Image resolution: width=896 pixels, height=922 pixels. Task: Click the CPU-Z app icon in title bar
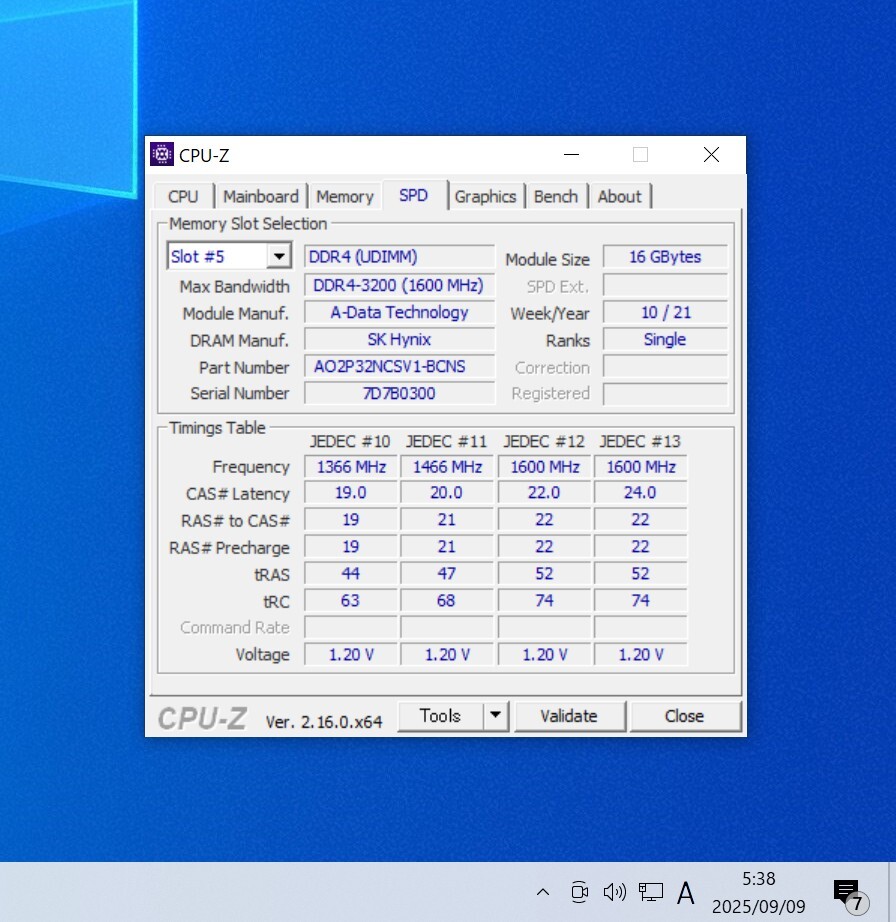point(162,155)
